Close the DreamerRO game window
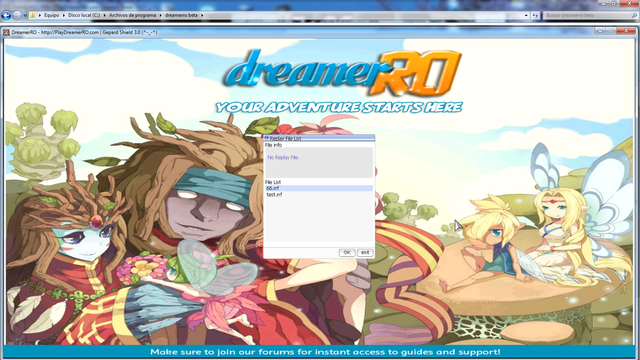Viewport: 640px width, 360px height. pos(626,31)
